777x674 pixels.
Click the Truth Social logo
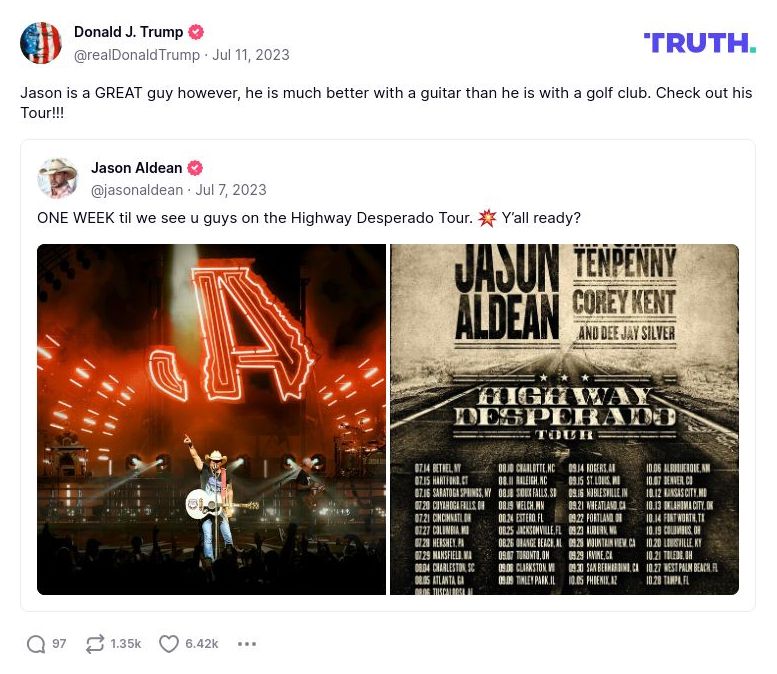pos(699,42)
